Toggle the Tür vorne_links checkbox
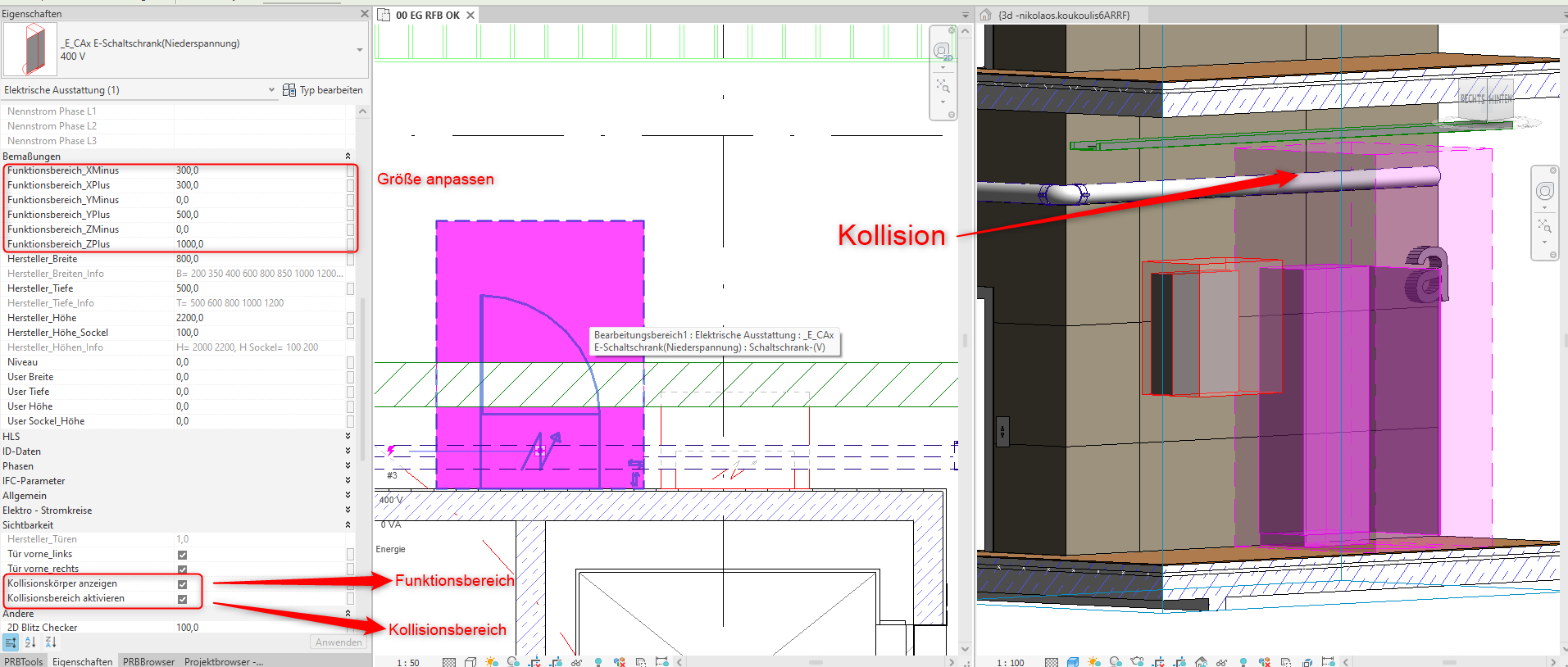Screen dimensions: 1568x667 pos(182,555)
